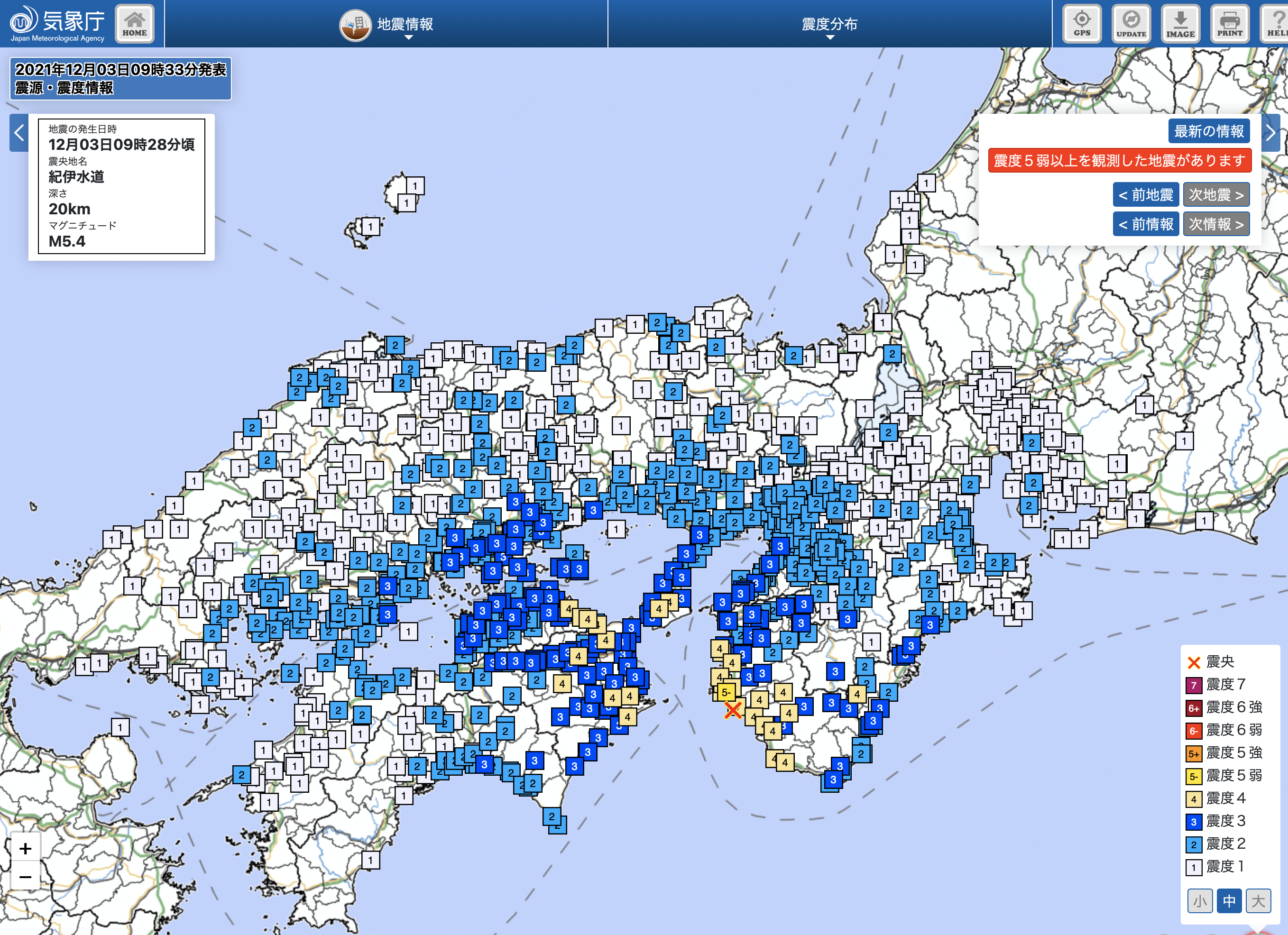Click the GPS location icon
The height and width of the screenshot is (935, 1288).
pyautogui.click(x=1082, y=24)
